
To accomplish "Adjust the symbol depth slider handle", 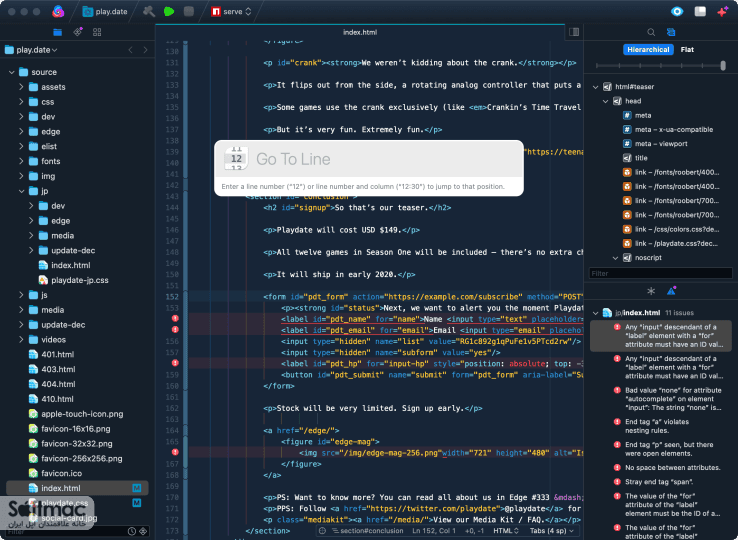I will click(723, 66).
